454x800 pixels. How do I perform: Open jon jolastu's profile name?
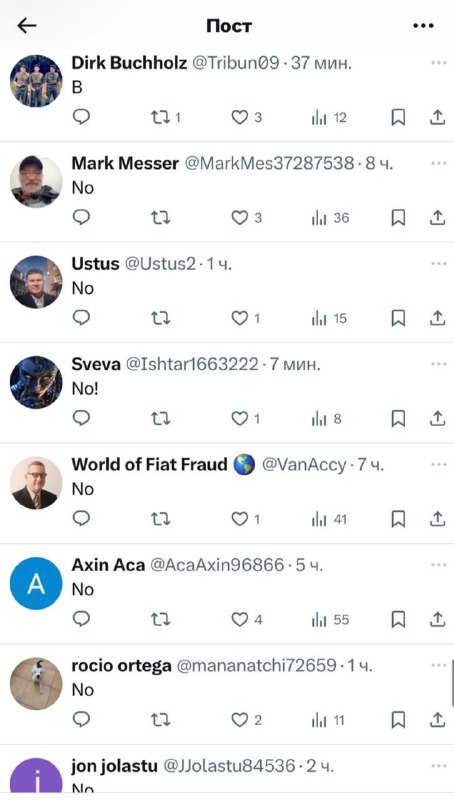(x=114, y=766)
